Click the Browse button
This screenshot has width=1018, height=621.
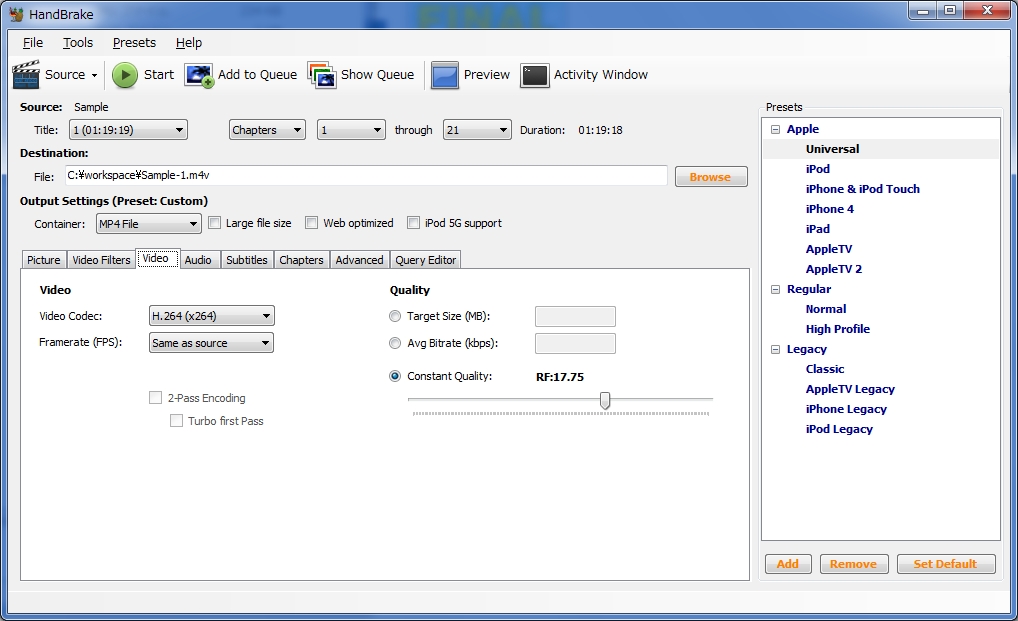(711, 177)
